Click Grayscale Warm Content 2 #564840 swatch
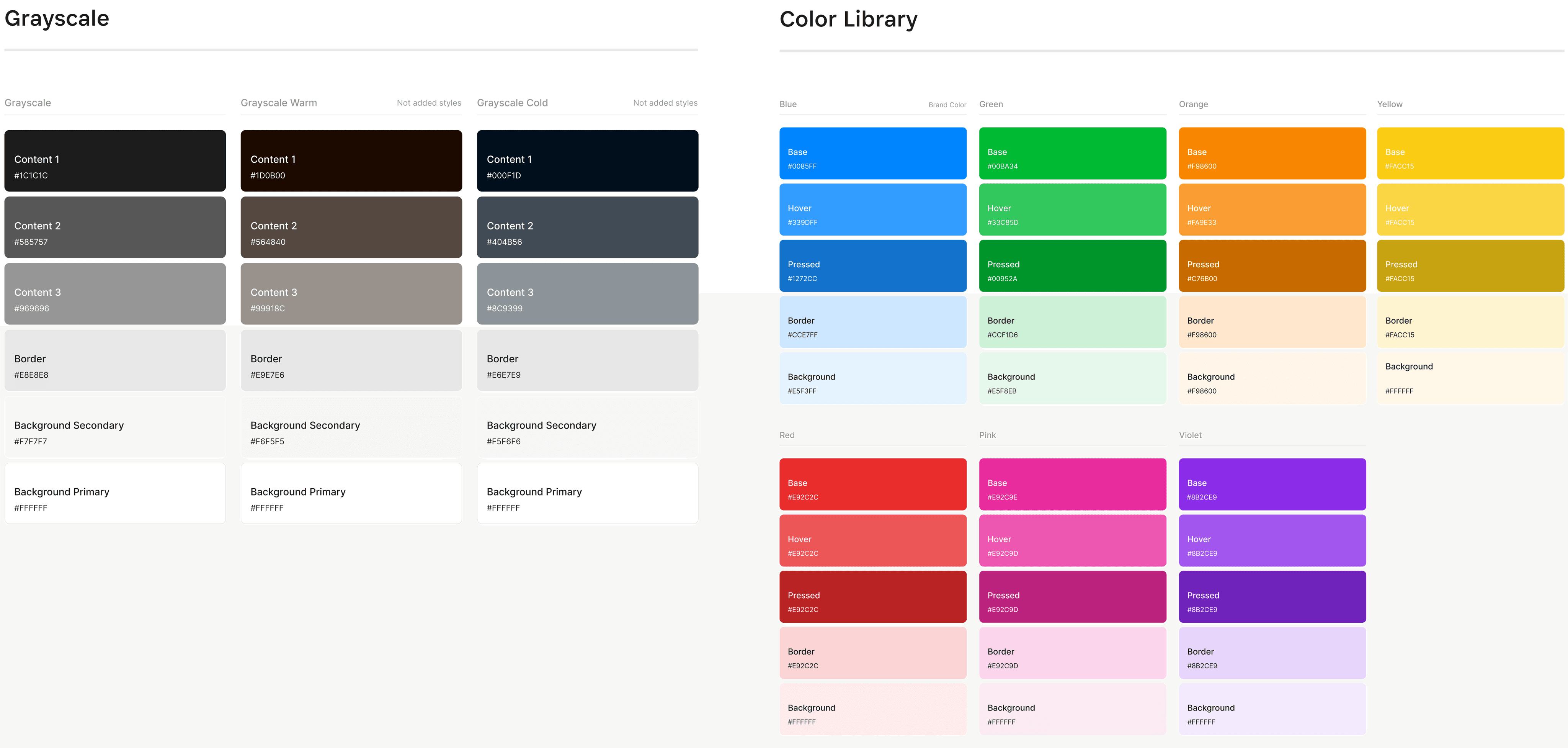Image resolution: width=1568 pixels, height=748 pixels. coord(351,227)
